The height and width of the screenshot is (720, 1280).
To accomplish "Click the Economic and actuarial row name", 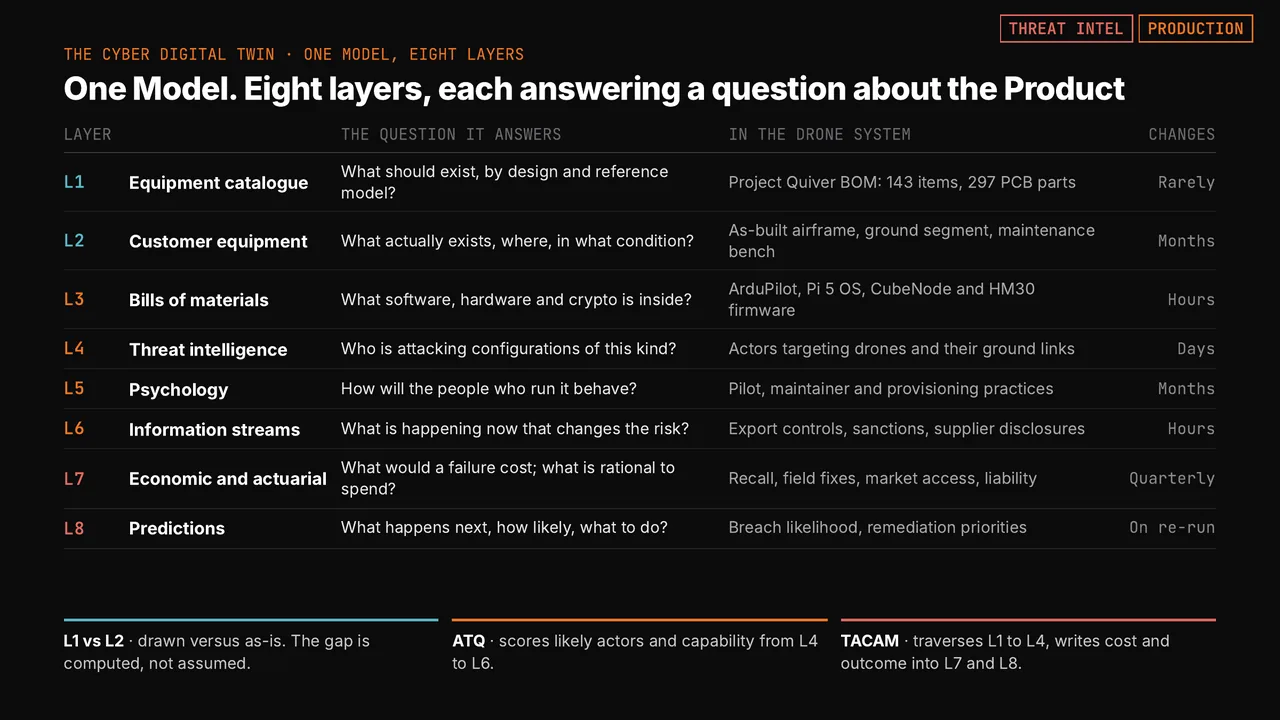I will pos(228,479).
